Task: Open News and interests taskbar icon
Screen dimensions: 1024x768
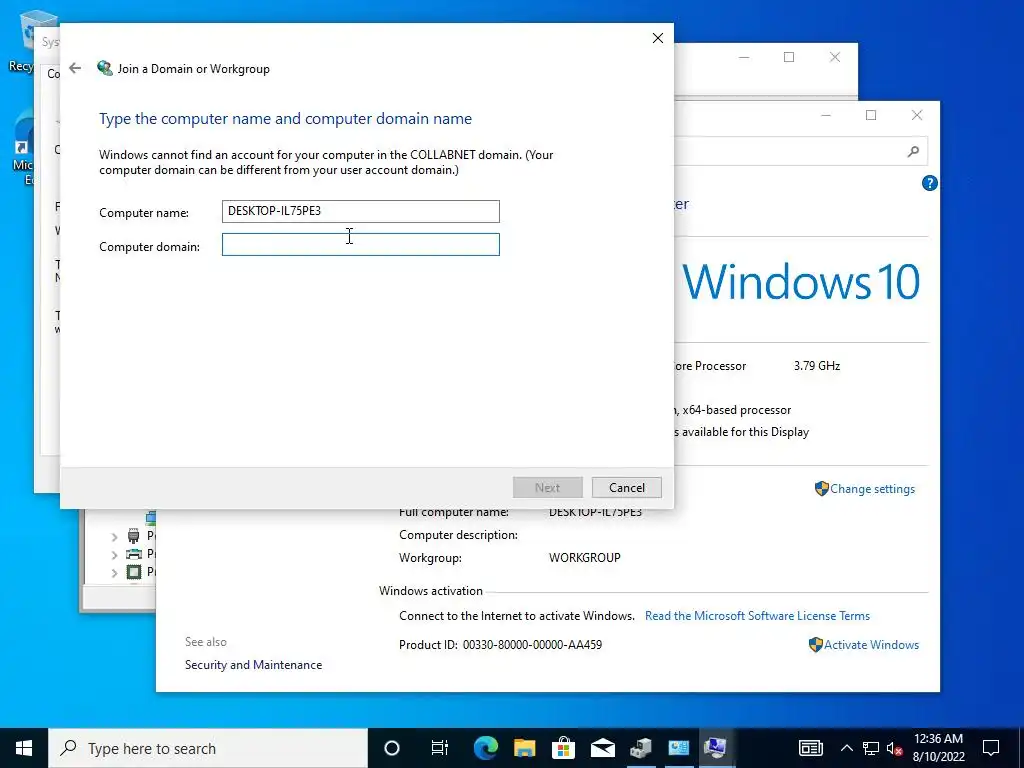Action: click(810, 748)
